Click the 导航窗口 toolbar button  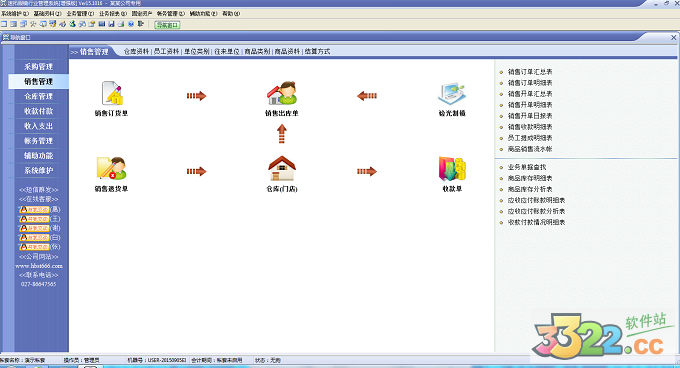click(x=167, y=25)
